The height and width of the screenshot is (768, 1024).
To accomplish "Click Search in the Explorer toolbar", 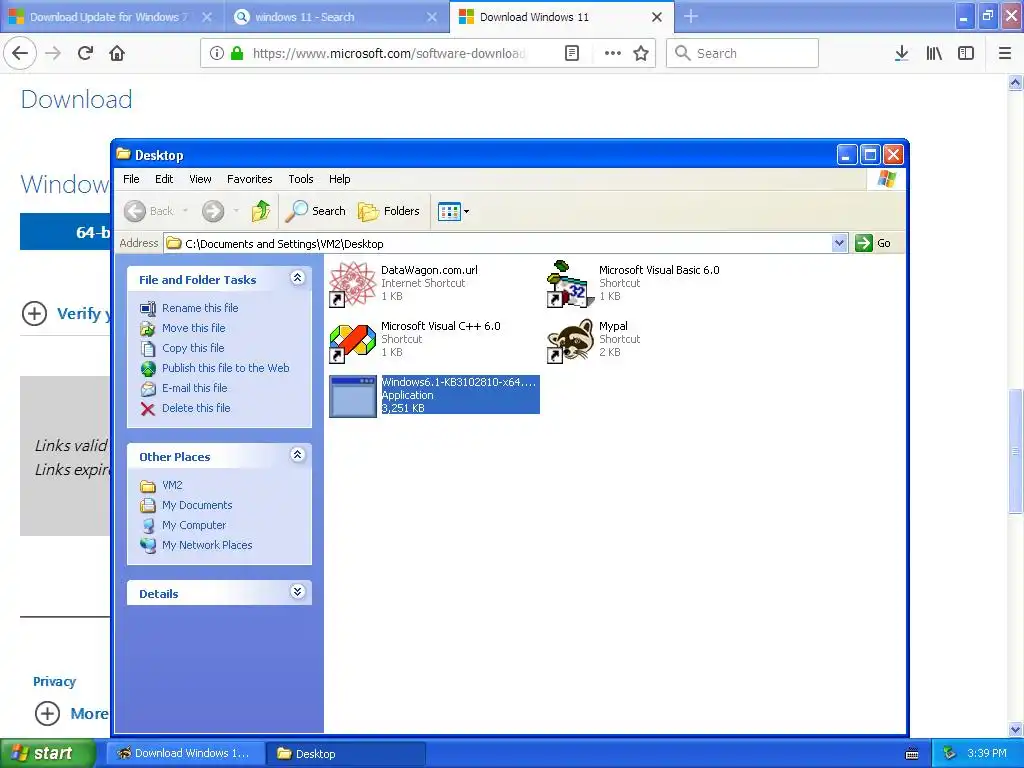I will (x=315, y=211).
